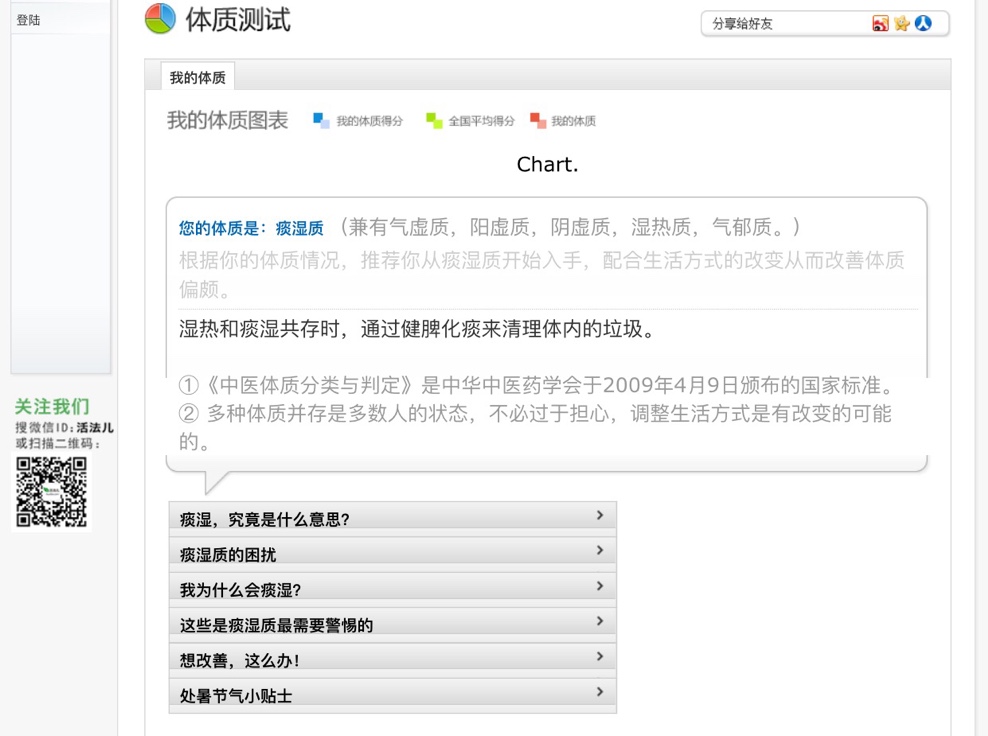
Task: Expand 我为什么会痰湿? section arrow
Action: pyautogui.click(x=599, y=587)
